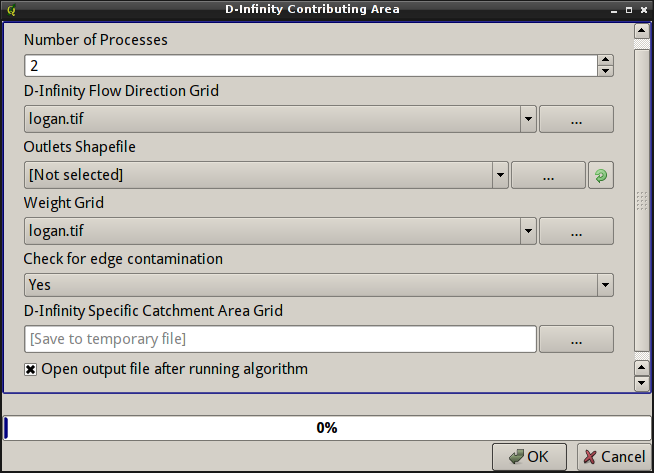Browse for D-Infinity Flow Direction Grid file
This screenshot has width=654, height=473.
[576, 119]
